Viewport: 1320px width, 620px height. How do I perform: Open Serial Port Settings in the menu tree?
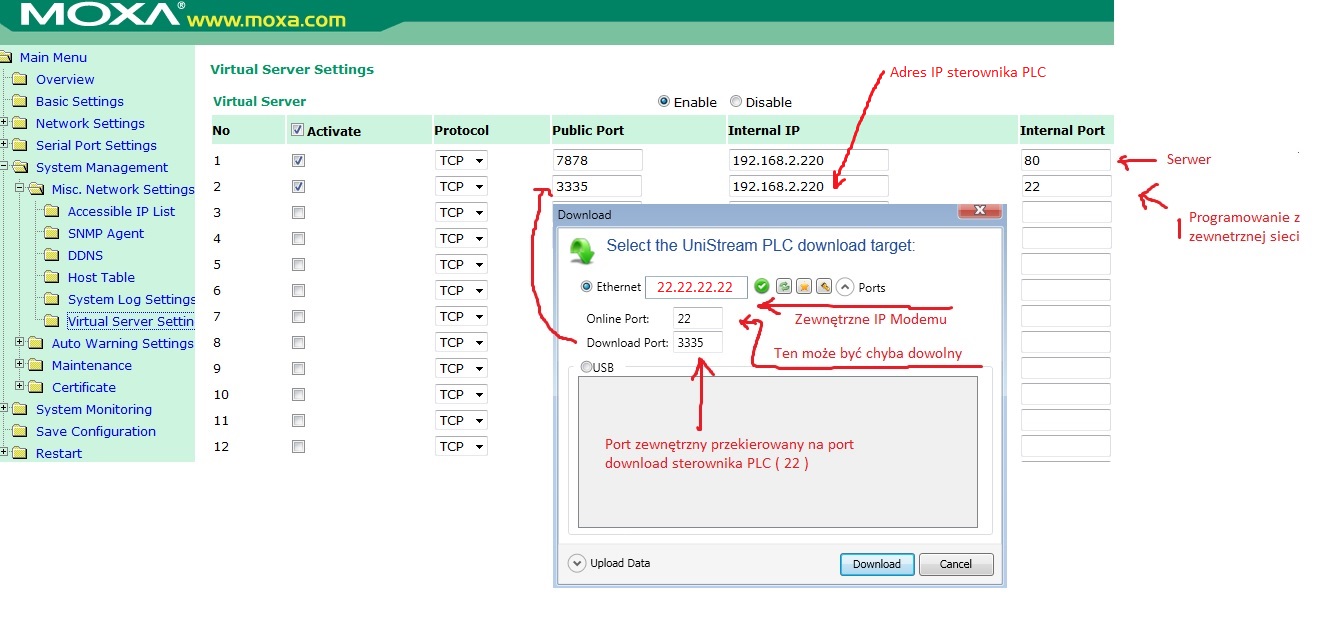point(96,145)
